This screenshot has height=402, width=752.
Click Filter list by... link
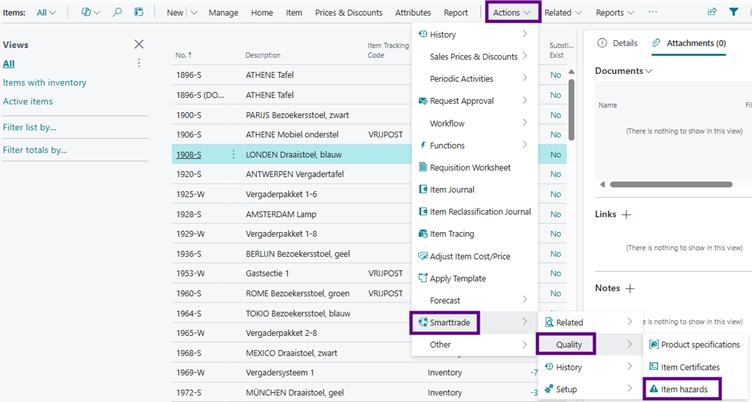[29, 127]
